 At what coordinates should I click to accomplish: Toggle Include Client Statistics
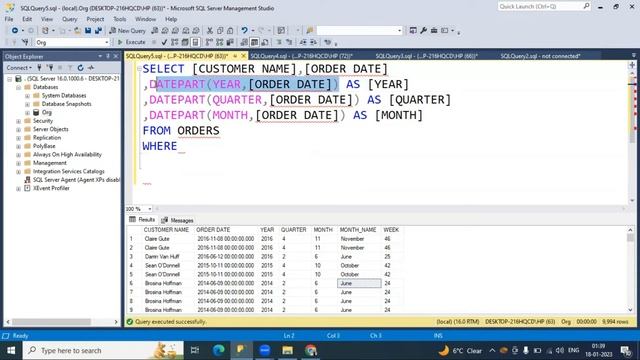230,42
